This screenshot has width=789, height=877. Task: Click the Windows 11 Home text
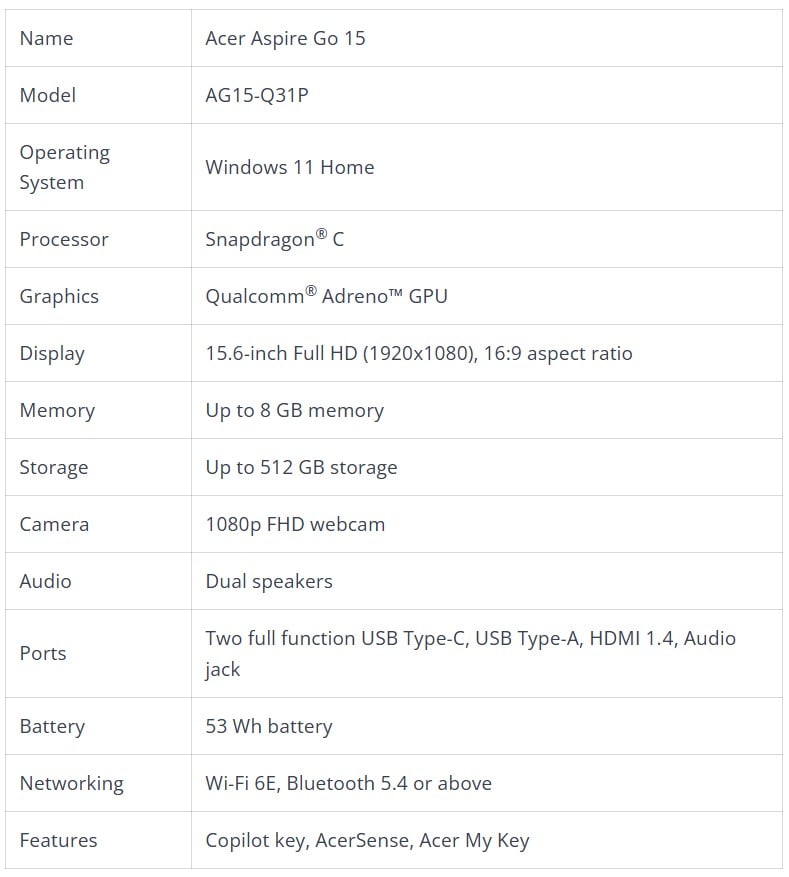(290, 167)
